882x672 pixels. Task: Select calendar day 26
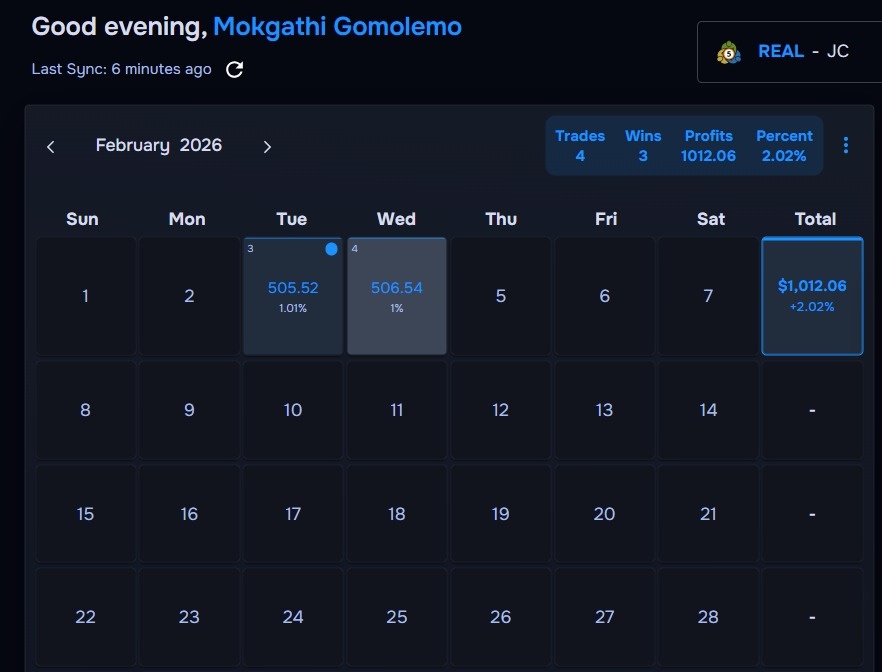click(501, 617)
